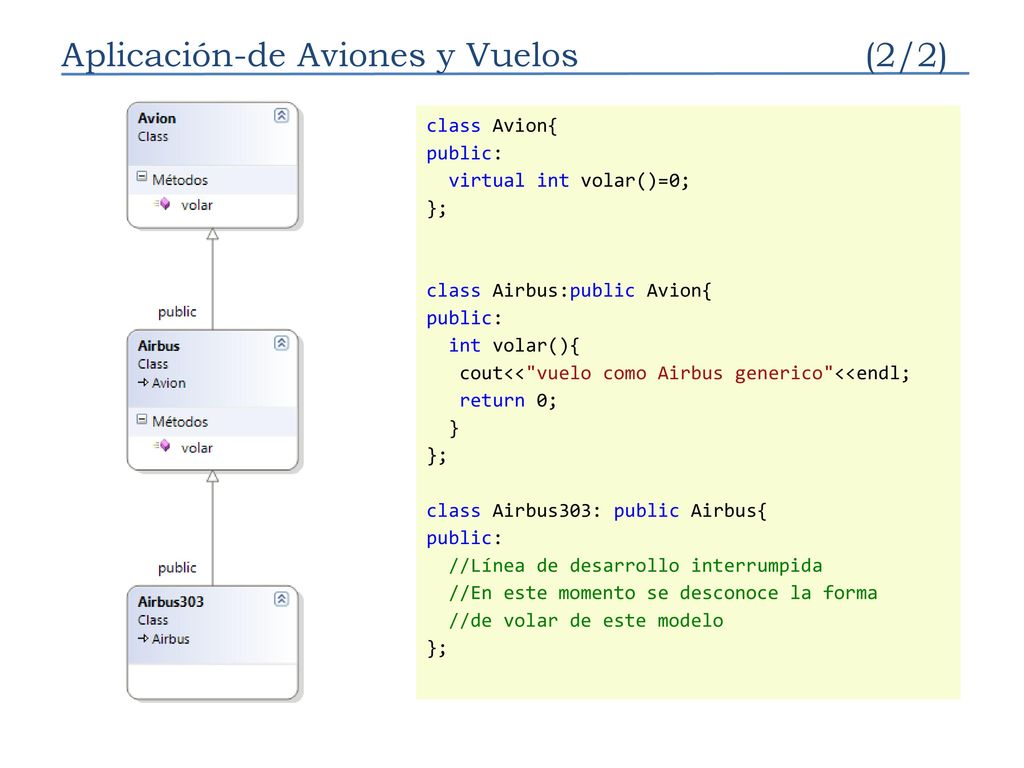Click public label on Avion-Airbus inheritance line
Viewport: 1024px width, 768px height.
coord(177,312)
